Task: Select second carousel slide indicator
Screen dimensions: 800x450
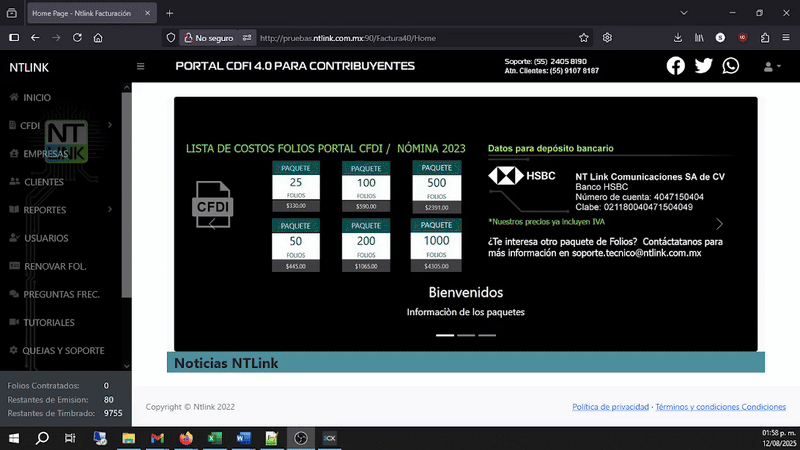Action: tap(466, 335)
